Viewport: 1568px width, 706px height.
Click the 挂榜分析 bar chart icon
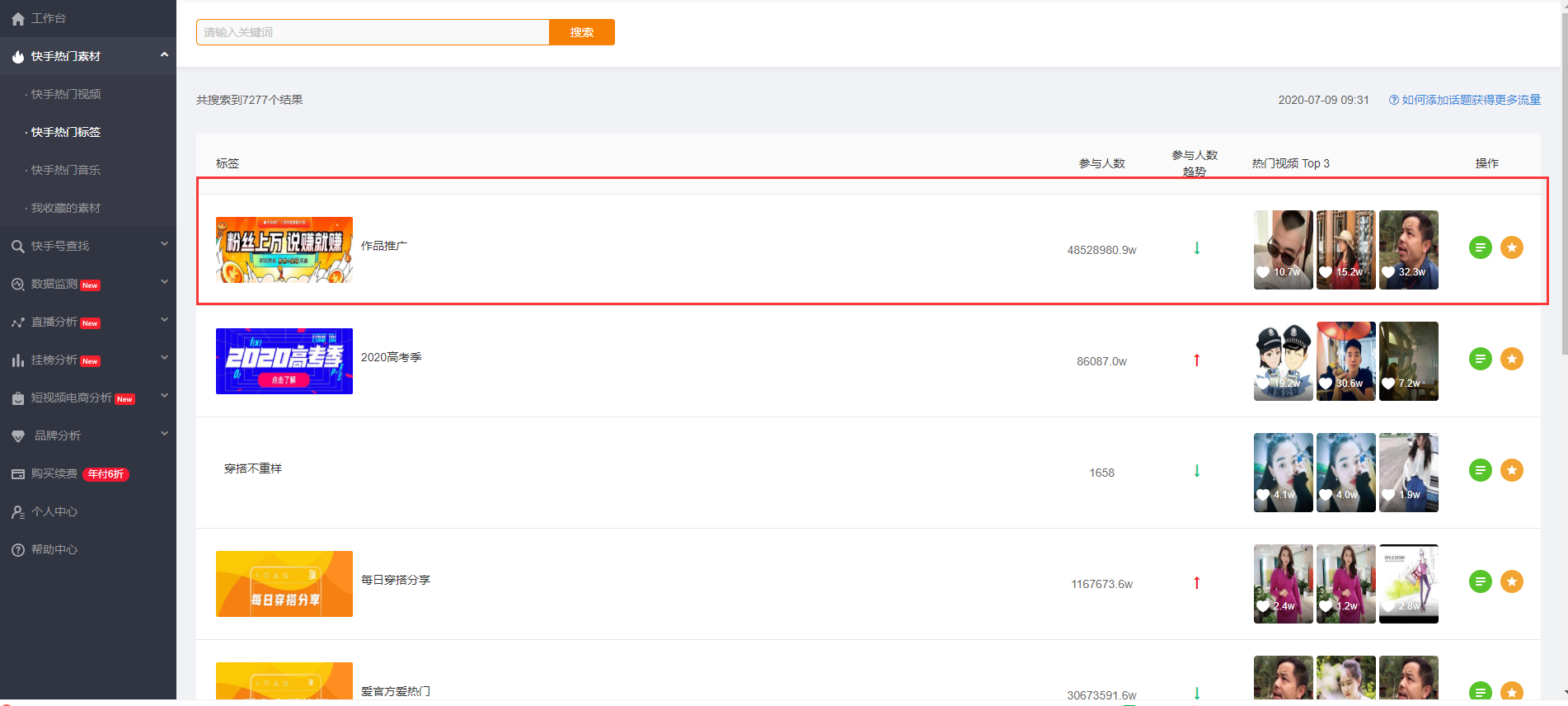pyautogui.click(x=18, y=360)
